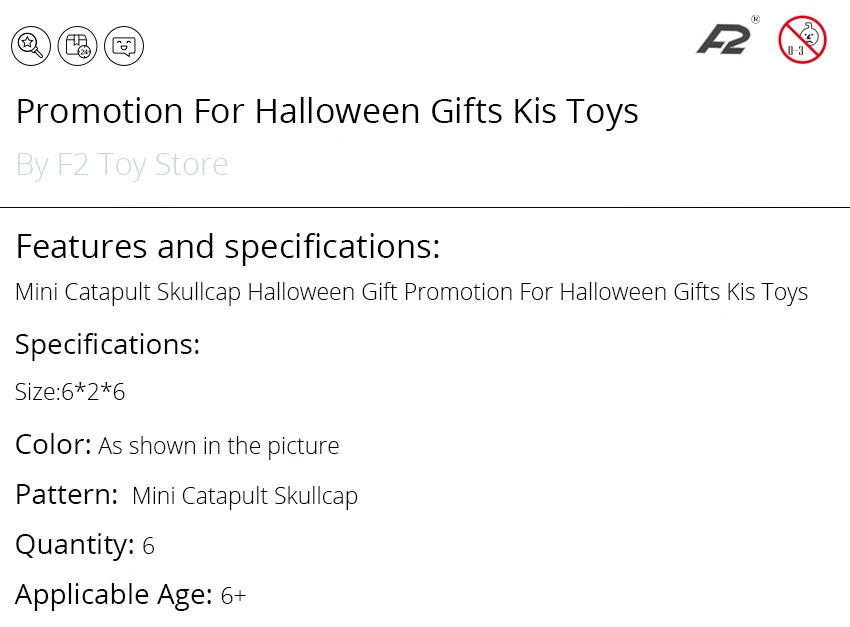850x627 pixels.
Task: Click the F2 brand logo
Action: click(x=723, y=40)
